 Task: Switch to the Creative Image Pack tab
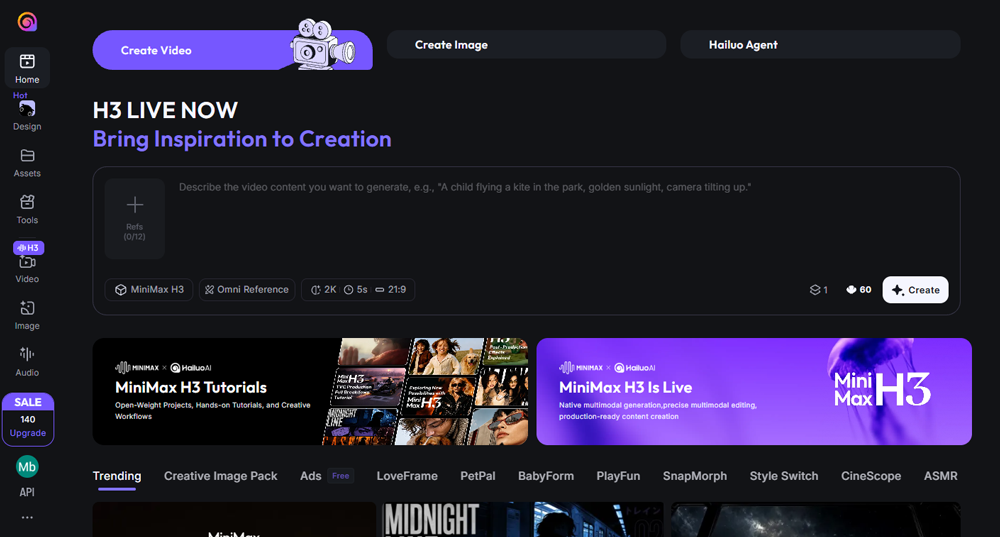pos(221,476)
